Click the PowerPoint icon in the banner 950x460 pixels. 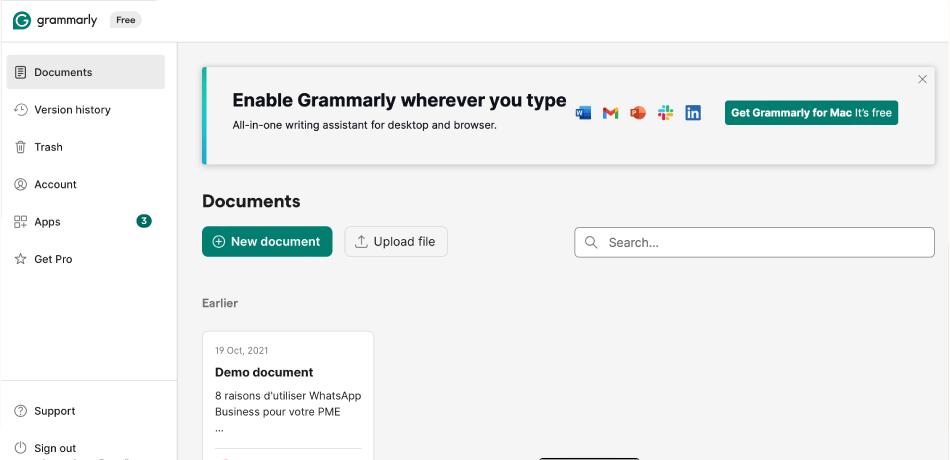[x=638, y=113]
